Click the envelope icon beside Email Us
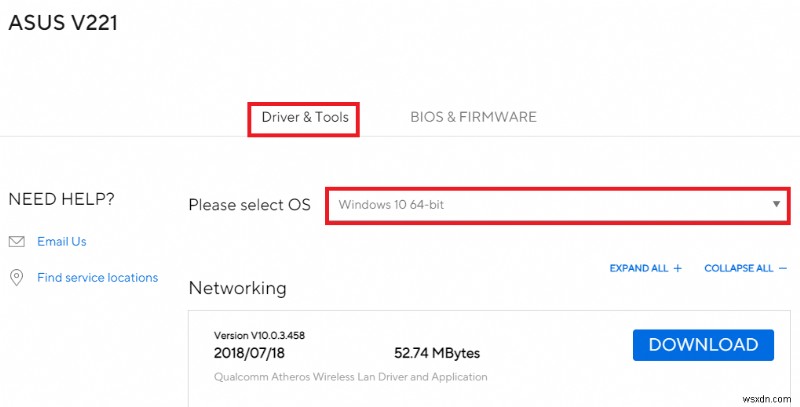 [x=16, y=241]
